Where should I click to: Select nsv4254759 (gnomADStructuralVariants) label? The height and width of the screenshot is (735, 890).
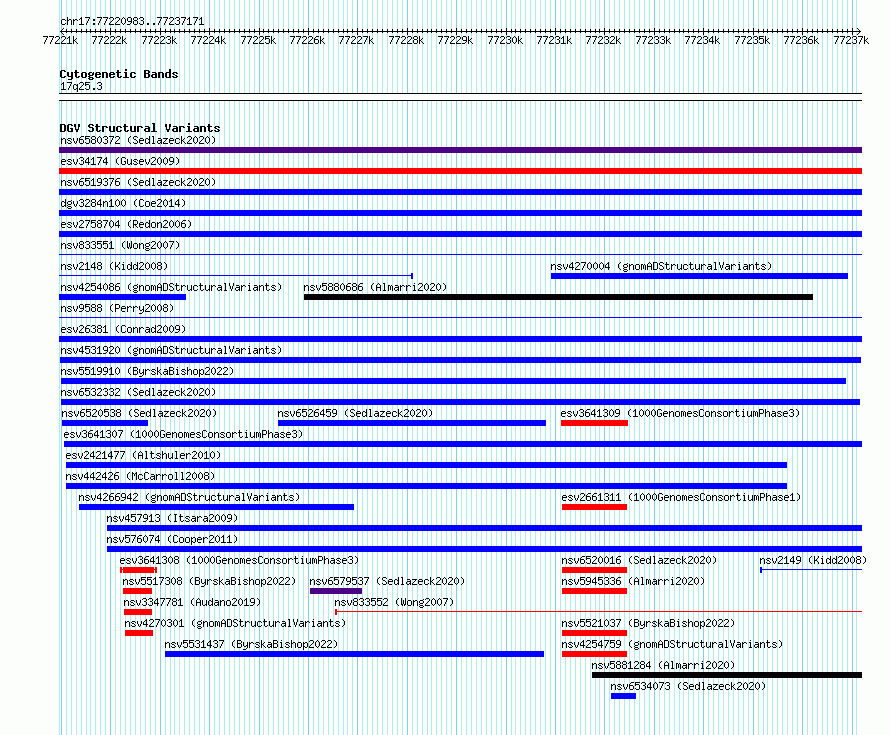[x=672, y=644]
